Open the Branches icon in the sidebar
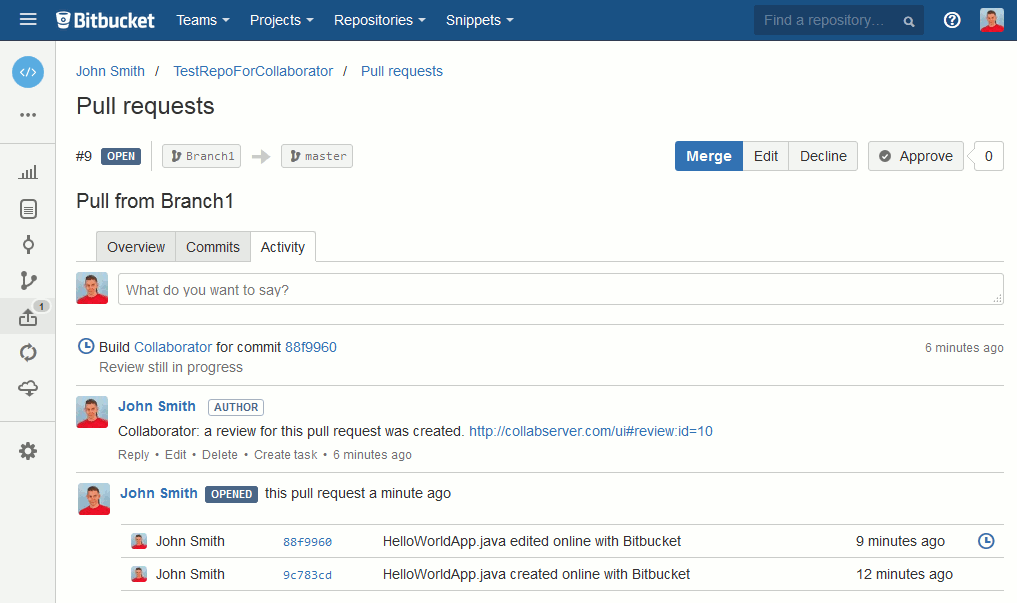Screen dimensions: 1017x603 28,280
